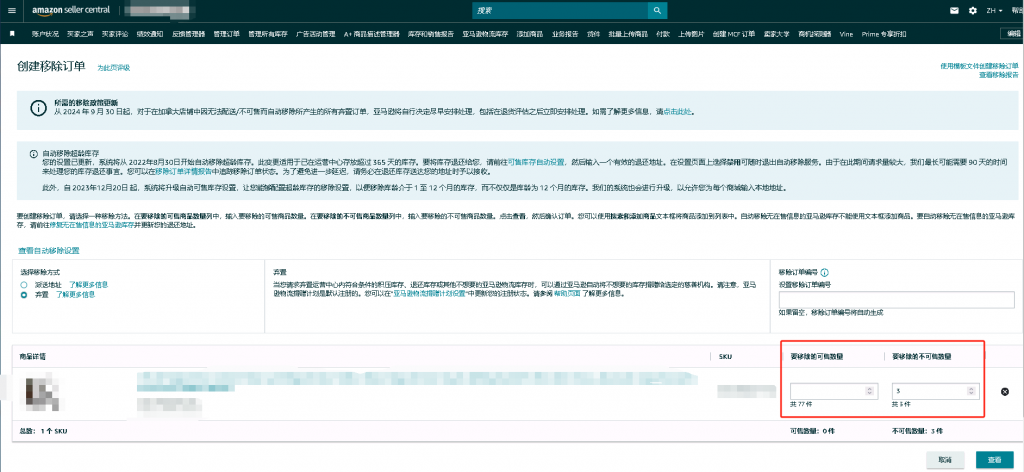Focus the 要移除的可售数量 input field
The width and height of the screenshot is (1024, 472).
[x=833, y=391]
